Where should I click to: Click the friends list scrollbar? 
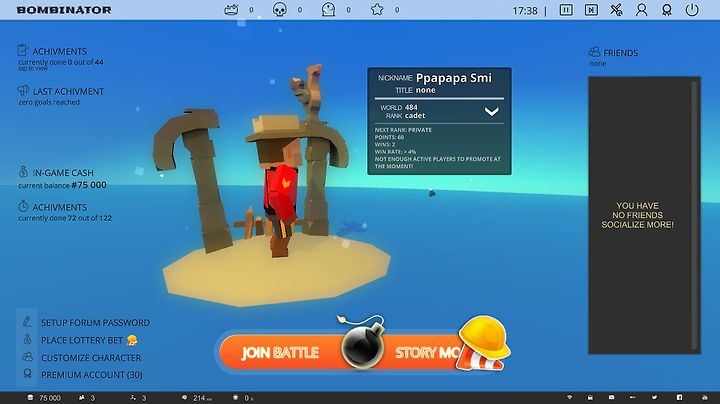click(x=694, y=215)
